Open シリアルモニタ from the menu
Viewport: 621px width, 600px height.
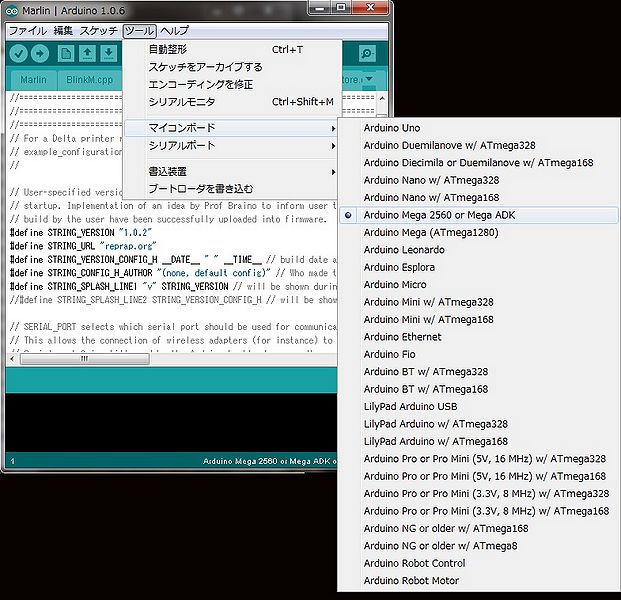pyautogui.click(x=231, y=102)
